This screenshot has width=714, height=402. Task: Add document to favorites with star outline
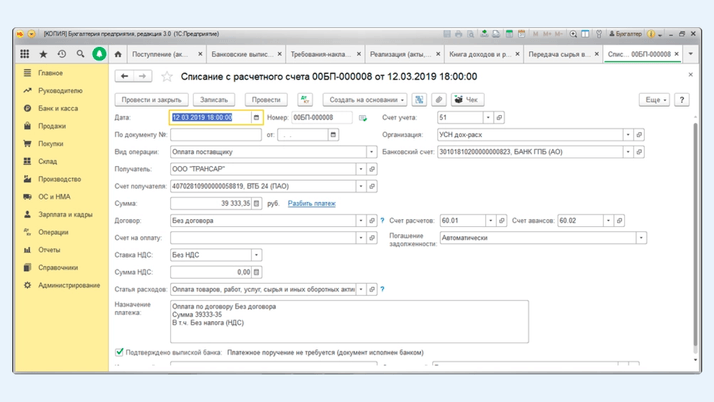coord(167,77)
